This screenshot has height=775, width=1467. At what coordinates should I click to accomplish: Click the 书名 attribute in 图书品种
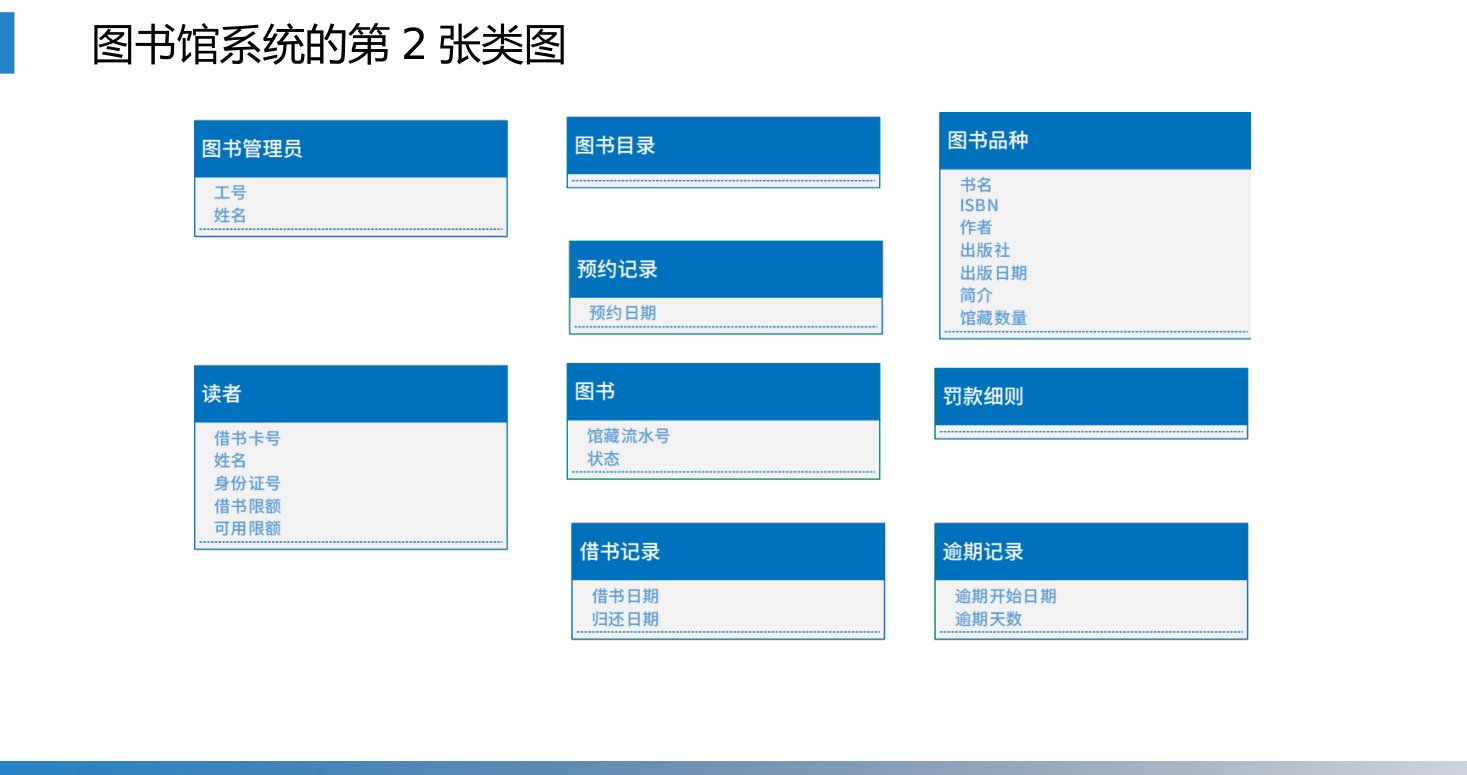coord(976,185)
